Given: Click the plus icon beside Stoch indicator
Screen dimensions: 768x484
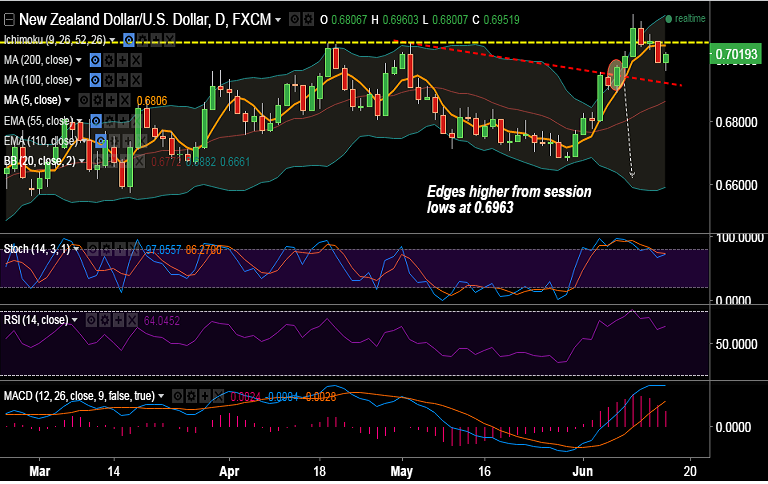Looking at the screenshot, I should [x=120, y=249].
